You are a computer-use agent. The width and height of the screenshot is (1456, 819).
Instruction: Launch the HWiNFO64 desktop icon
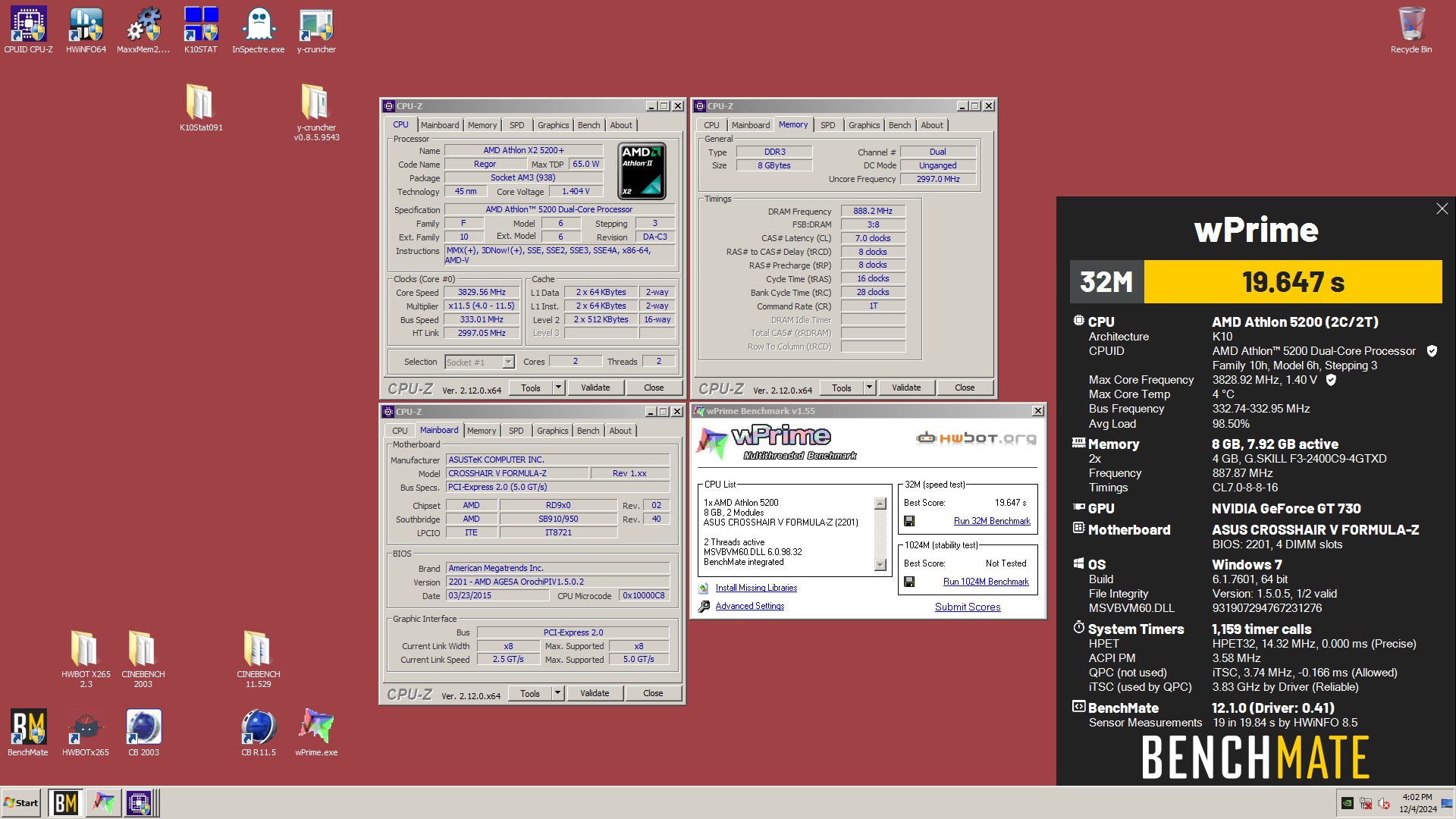point(86,30)
